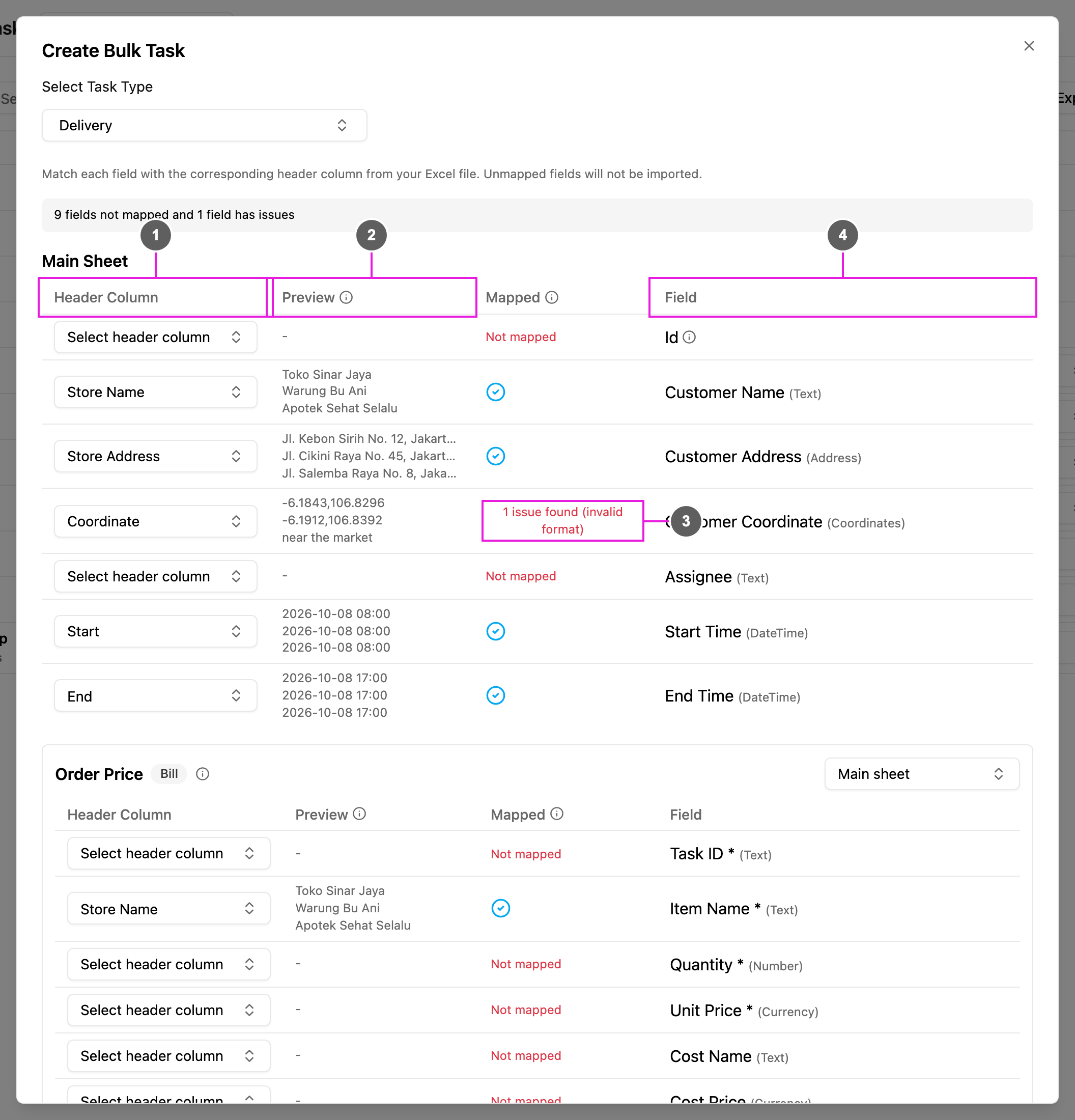The width and height of the screenshot is (1075, 1120).
Task: Click the Preview info icon in Order Price section
Action: [x=359, y=814]
